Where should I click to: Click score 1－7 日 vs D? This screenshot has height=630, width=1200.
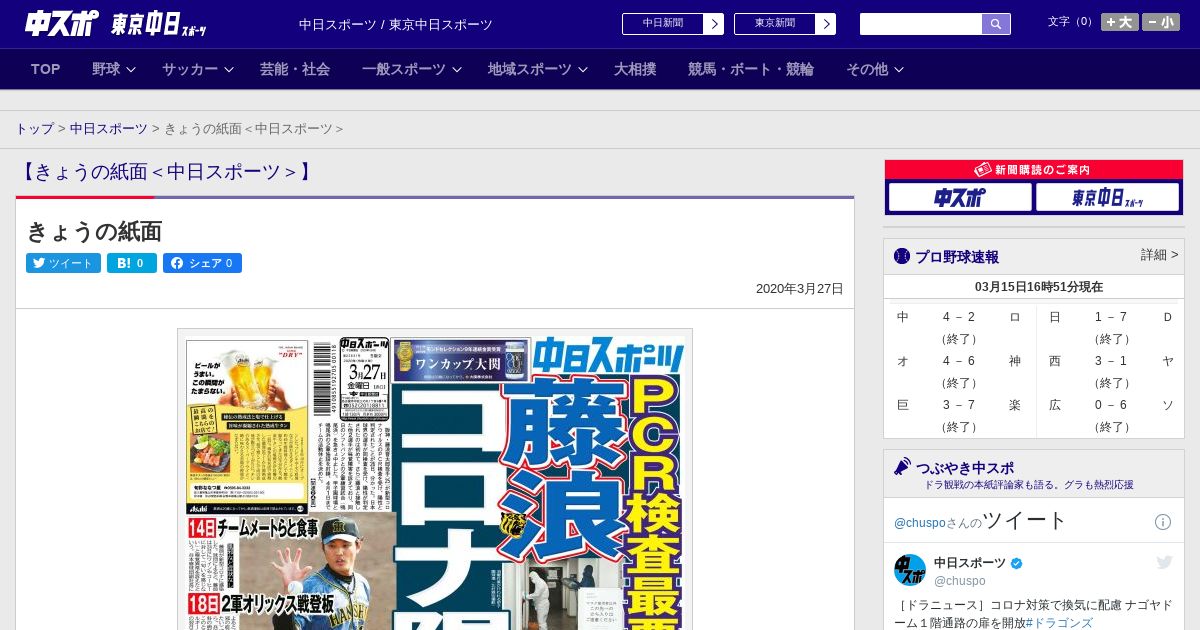[x=1111, y=317]
